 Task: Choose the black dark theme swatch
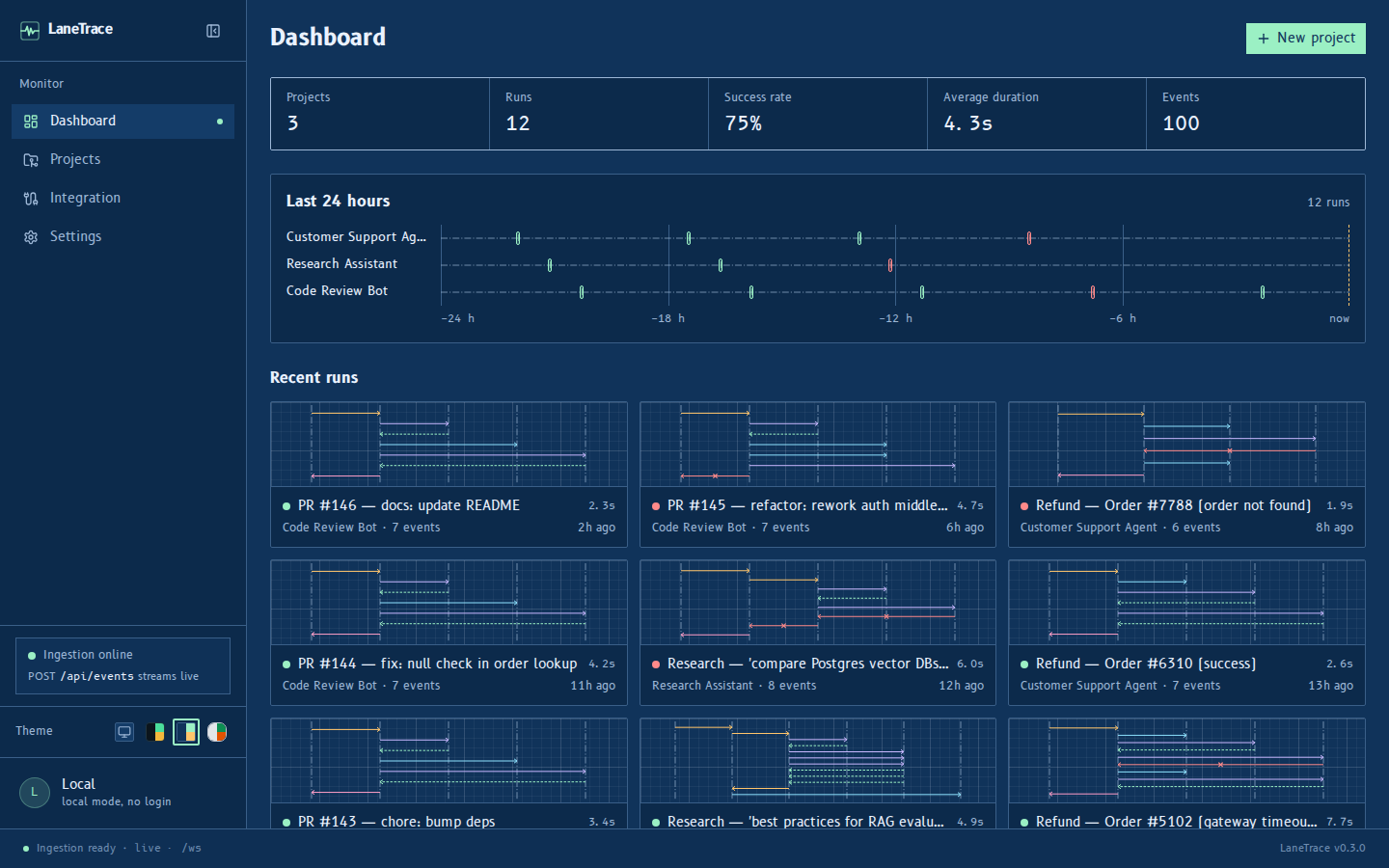[155, 732]
